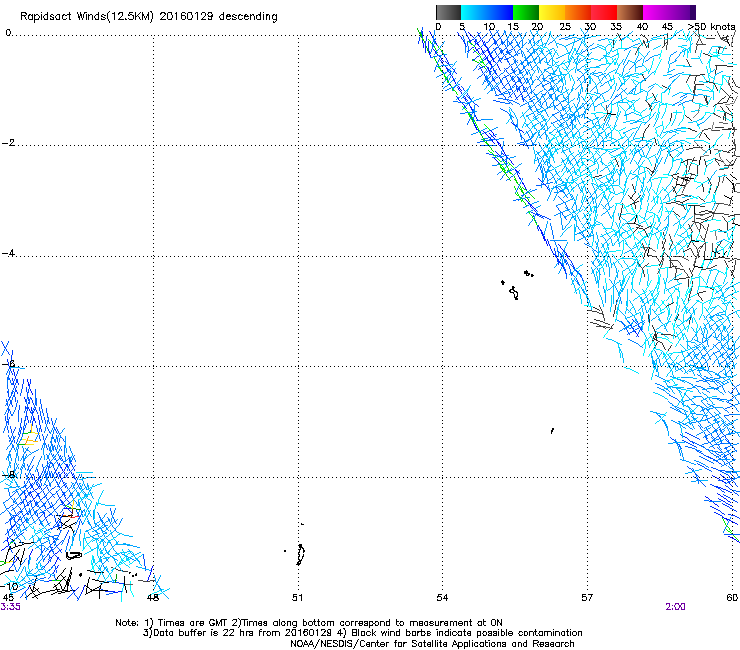Click the gray 0-5 knots legend swatch
The height and width of the screenshot is (650, 740).
[448, 12]
